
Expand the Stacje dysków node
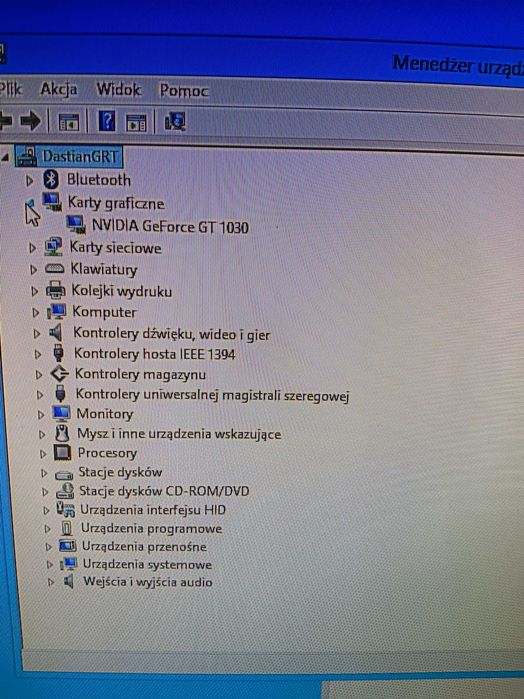click(44, 473)
